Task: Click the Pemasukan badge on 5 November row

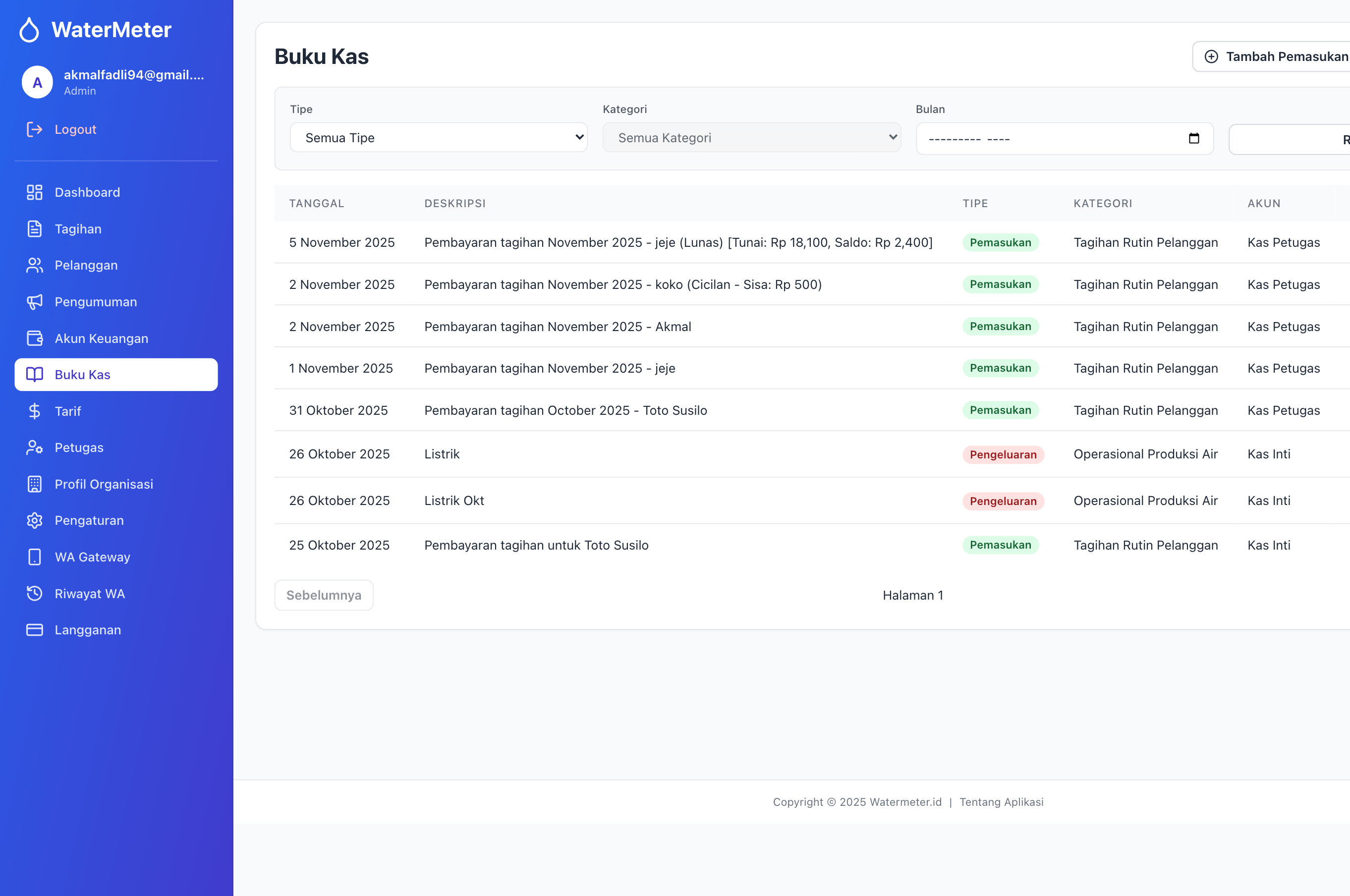Action: (x=1000, y=242)
